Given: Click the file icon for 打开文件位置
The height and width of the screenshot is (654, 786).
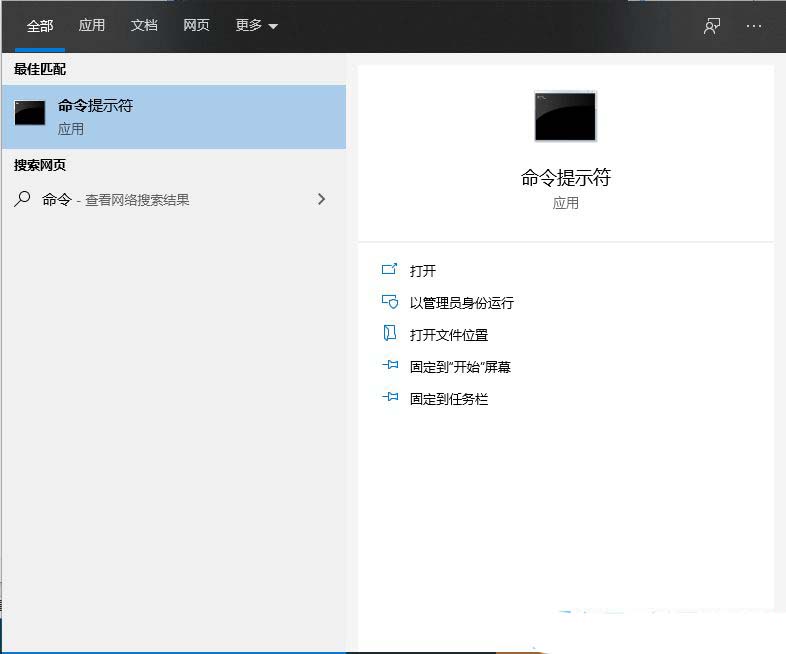Looking at the screenshot, I should tap(390, 334).
